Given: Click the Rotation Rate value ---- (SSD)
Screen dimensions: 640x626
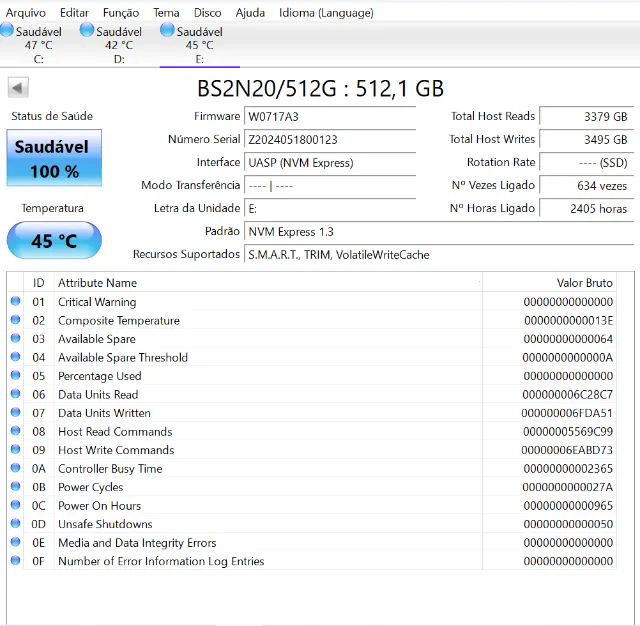Looking at the screenshot, I should coord(587,162).
